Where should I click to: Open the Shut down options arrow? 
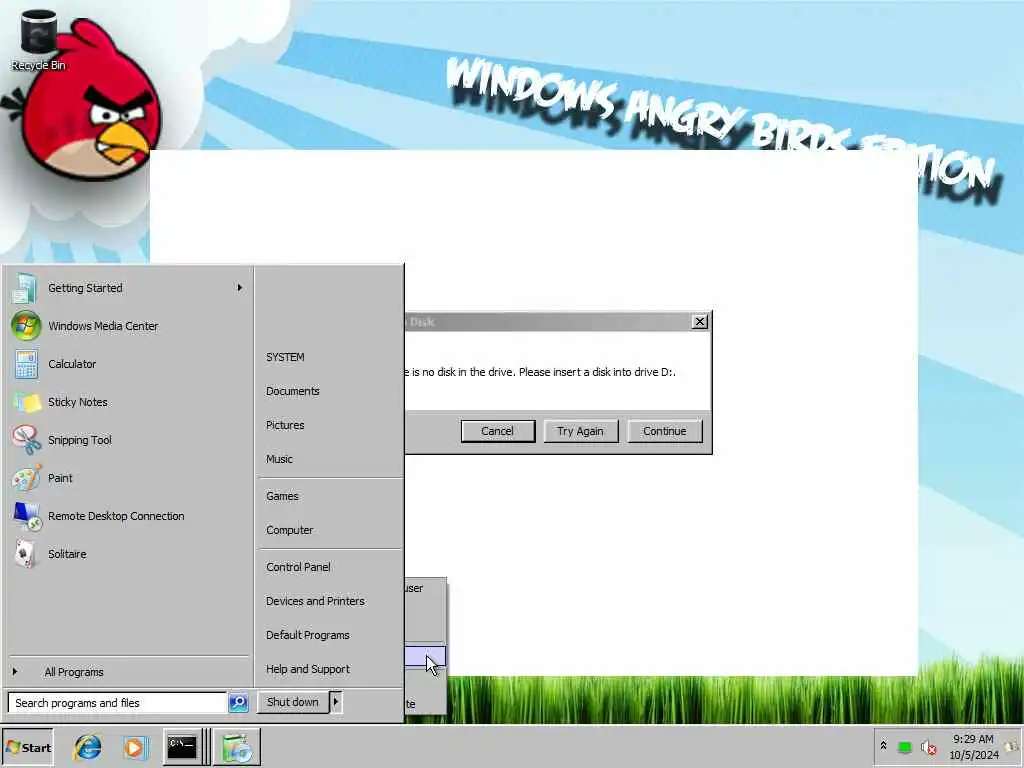click(x=336, y=702)
